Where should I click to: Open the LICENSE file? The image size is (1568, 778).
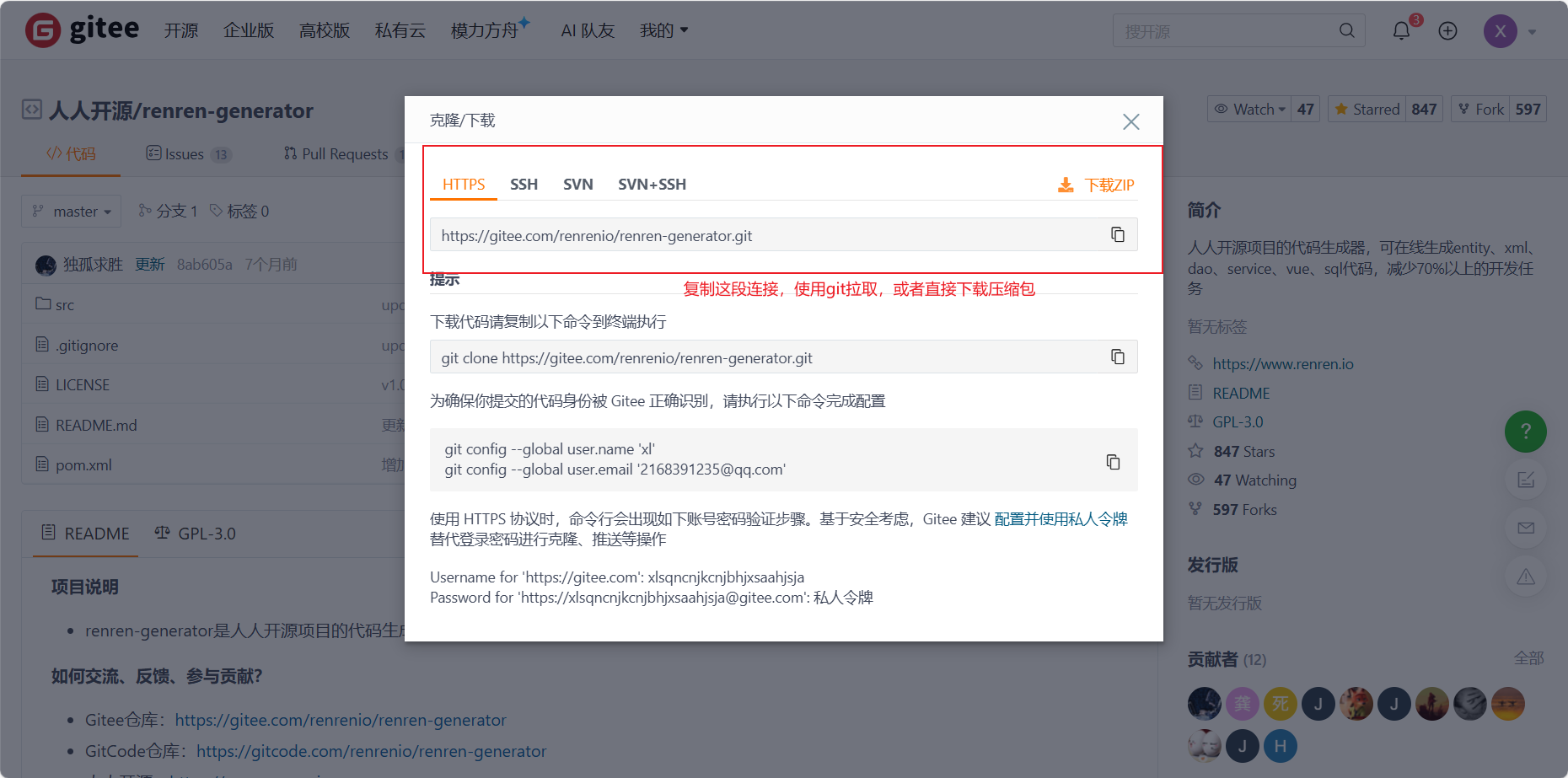(x=83, y=385)
